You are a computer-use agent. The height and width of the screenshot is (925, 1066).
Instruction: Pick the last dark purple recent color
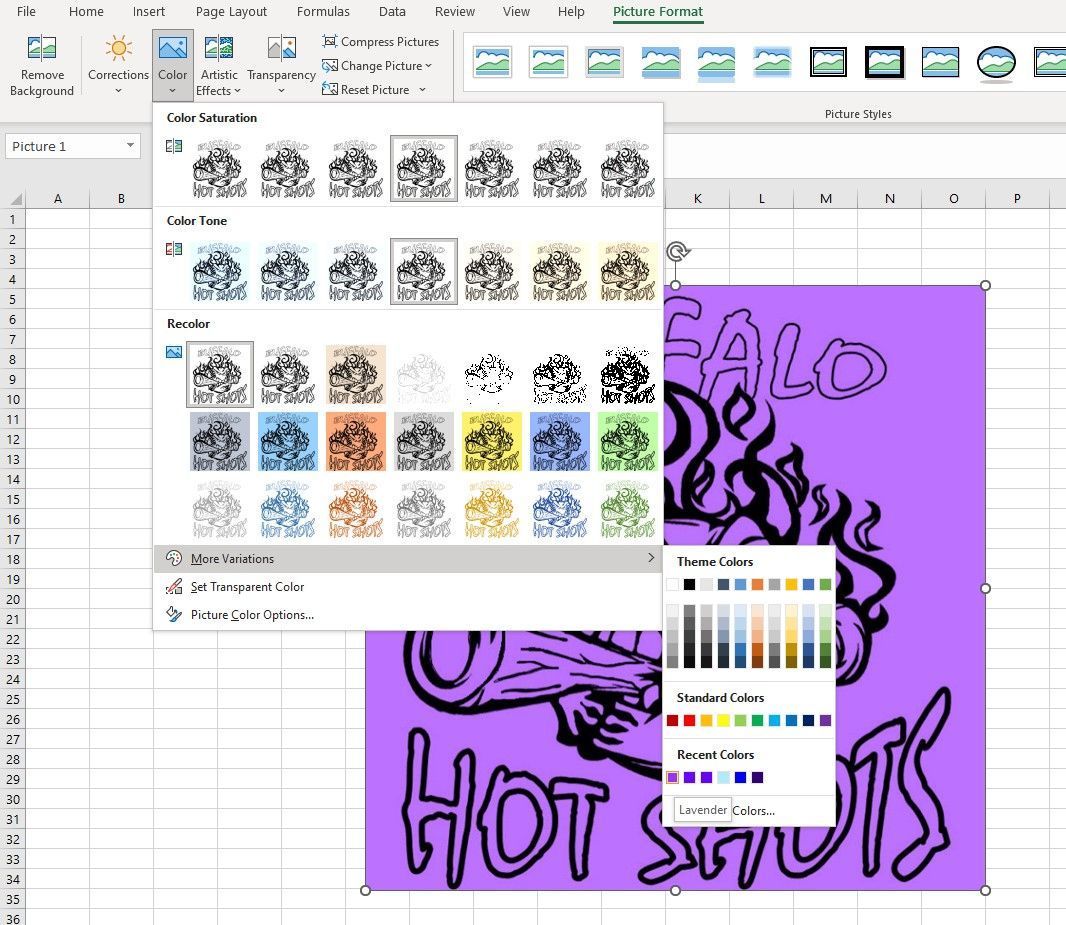click(757, 778)
